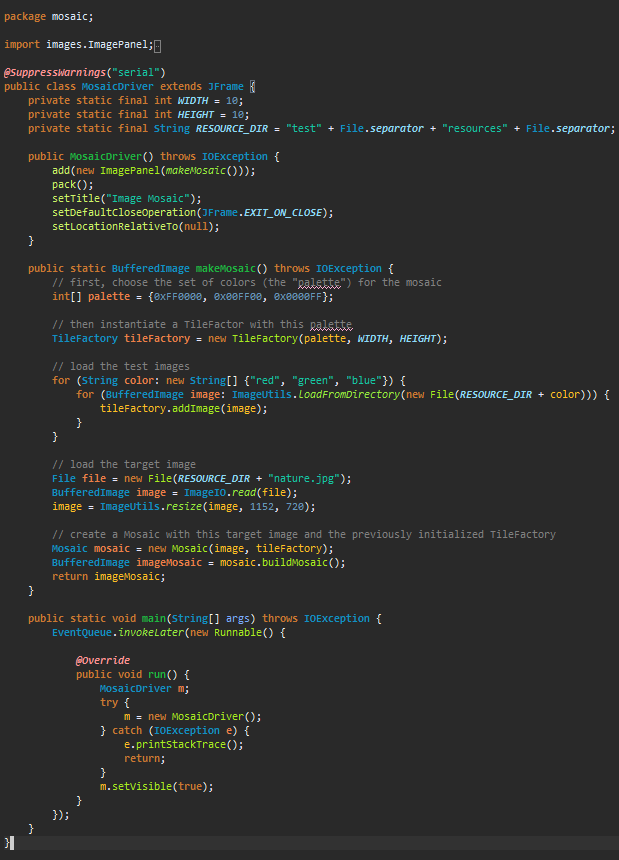Click the 0x0000FF hex color value
The height and width of the screenshot is (860, 619).
[298, 297]
